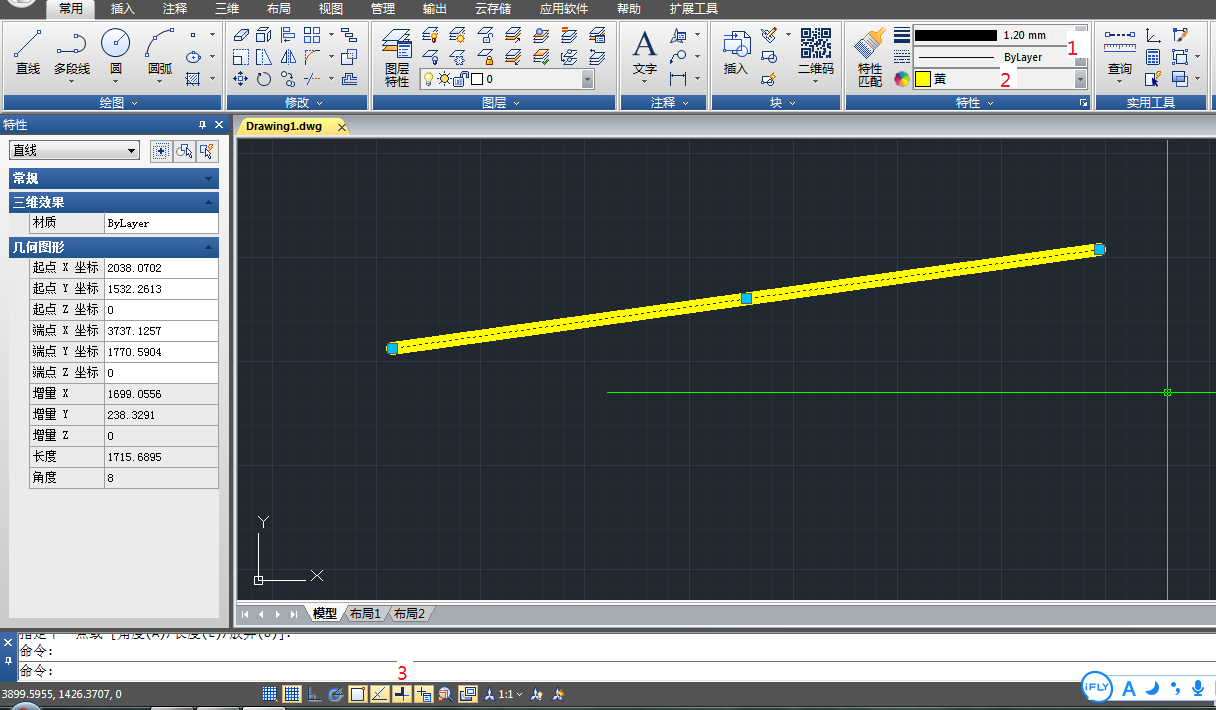Click the yellow color swatch in Properties
Screen dimensions: 1216x710
point(923,79)
